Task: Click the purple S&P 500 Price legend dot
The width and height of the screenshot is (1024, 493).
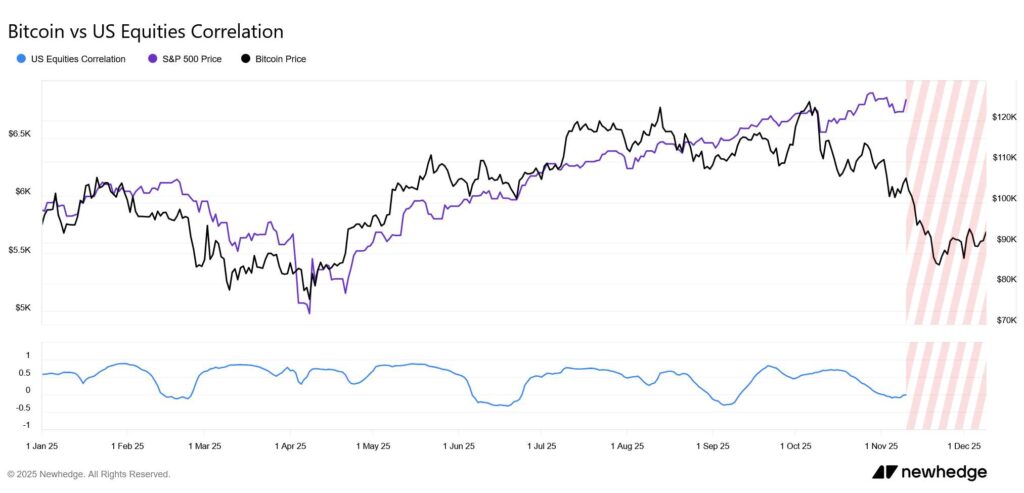Action: 153,59
